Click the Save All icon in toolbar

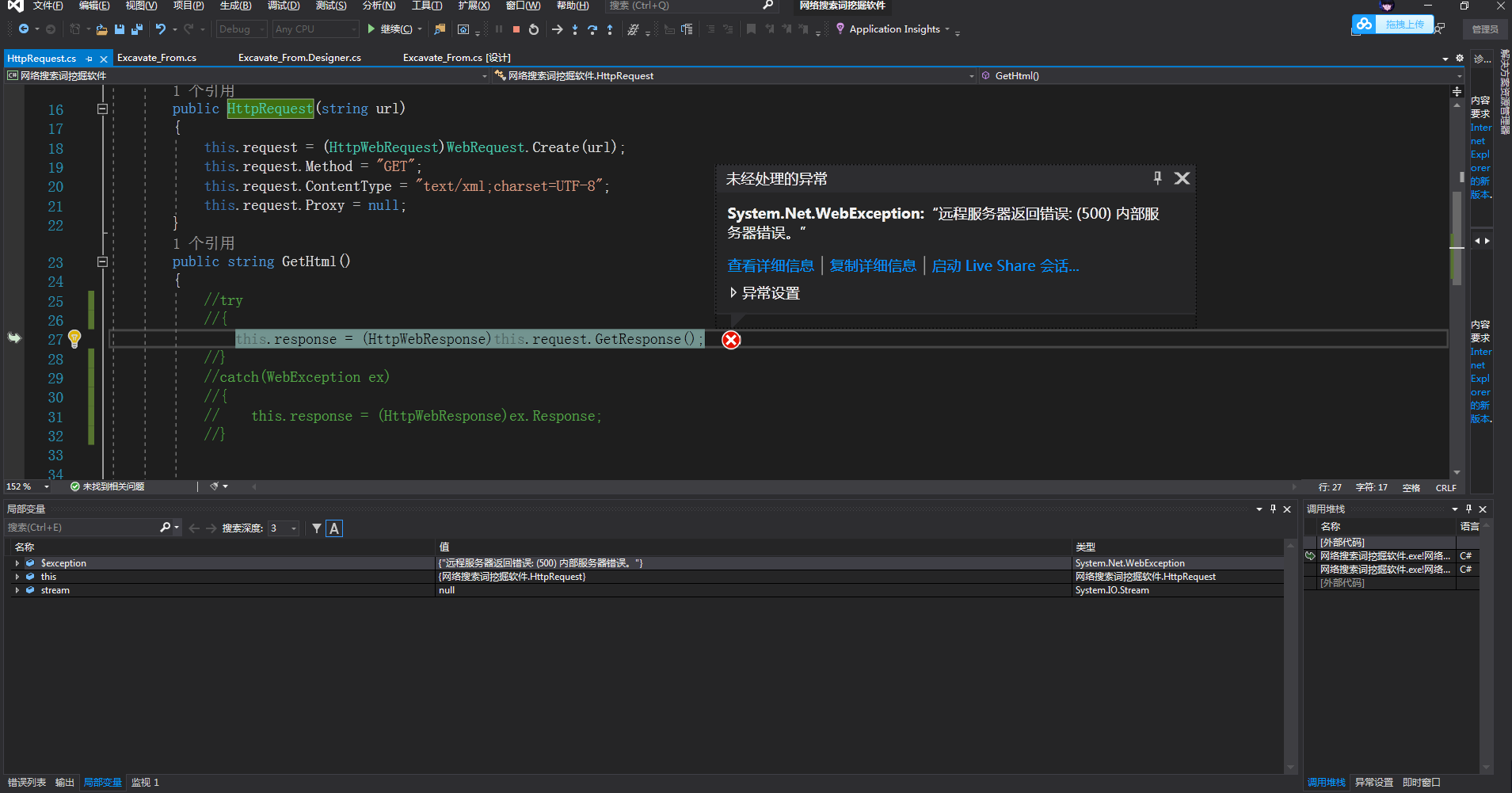pyautogui.click(x=136, y=29)
